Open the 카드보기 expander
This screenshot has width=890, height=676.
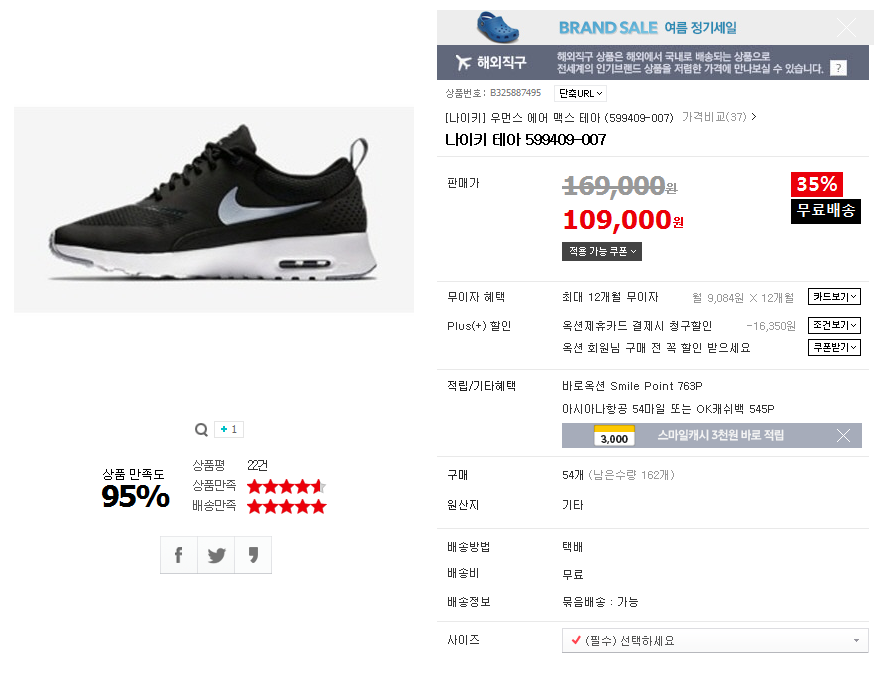tap(834, 297)
